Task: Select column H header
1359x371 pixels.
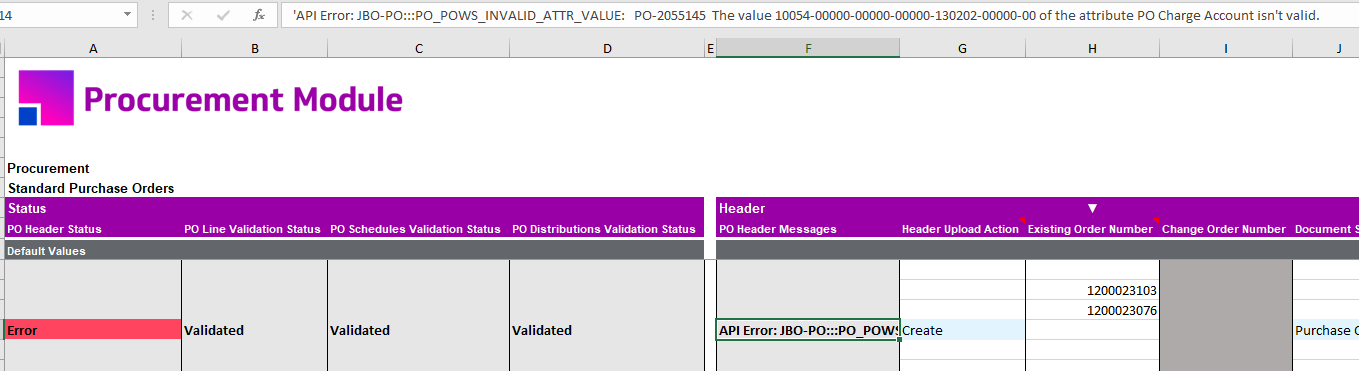Action: point(1092,48)
